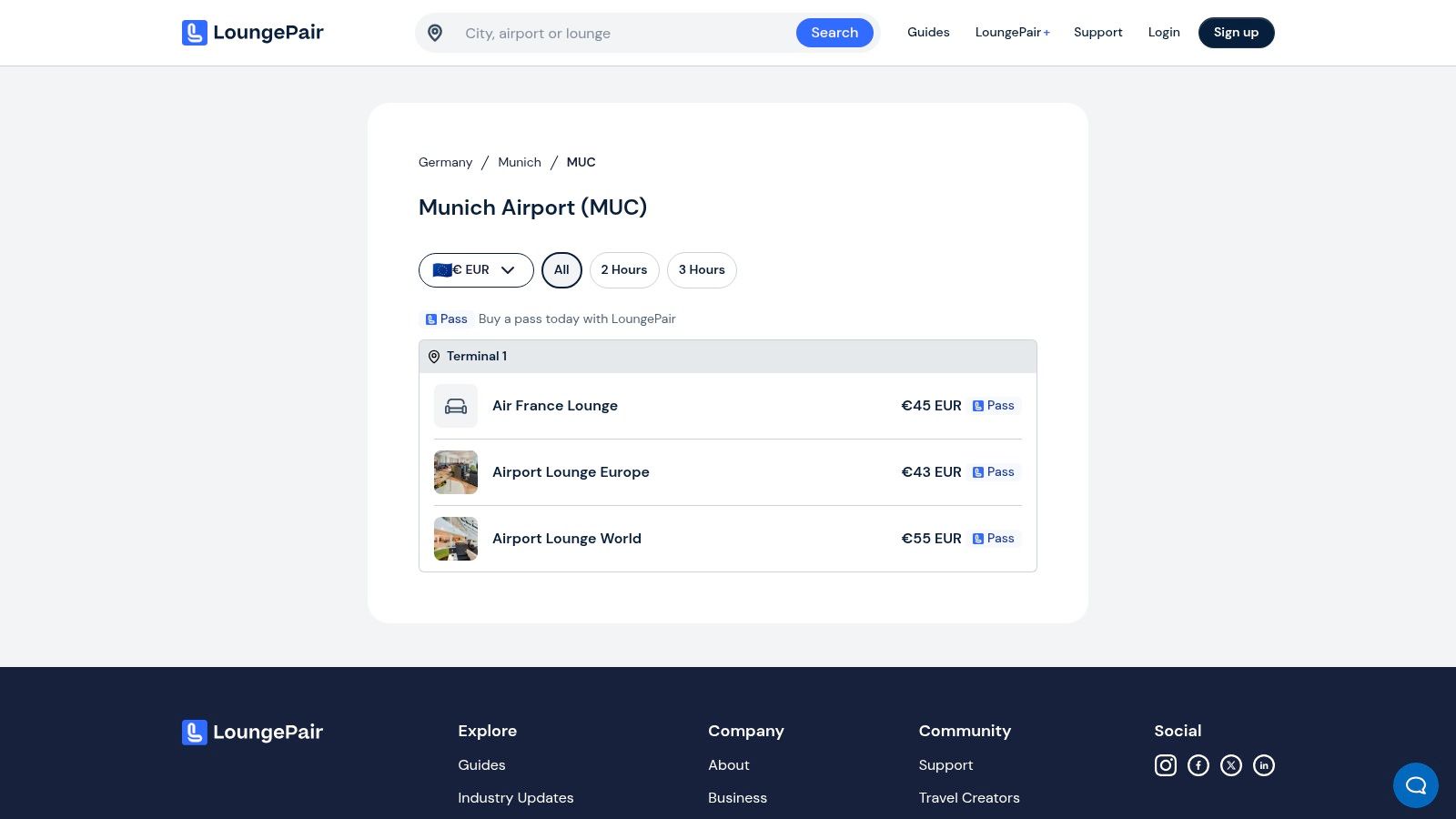The height and width of the screenshot is (819, 1456).
Task: Select the All duration filter
Action: [561, 269]
